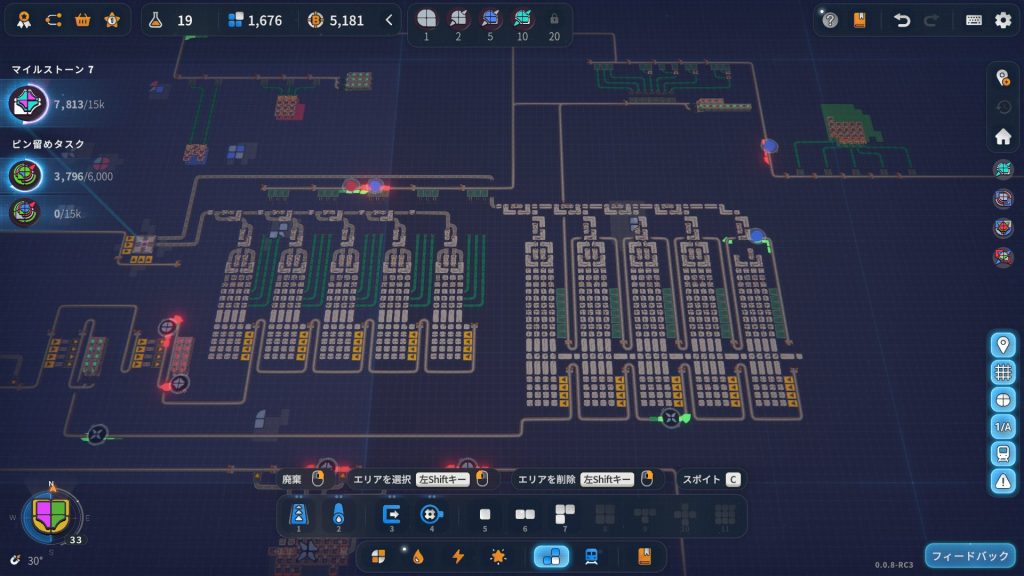Switch to the trains toolbar category tab
The width and height of the screenshot is (1024, 576).
[x=591, y=556]
